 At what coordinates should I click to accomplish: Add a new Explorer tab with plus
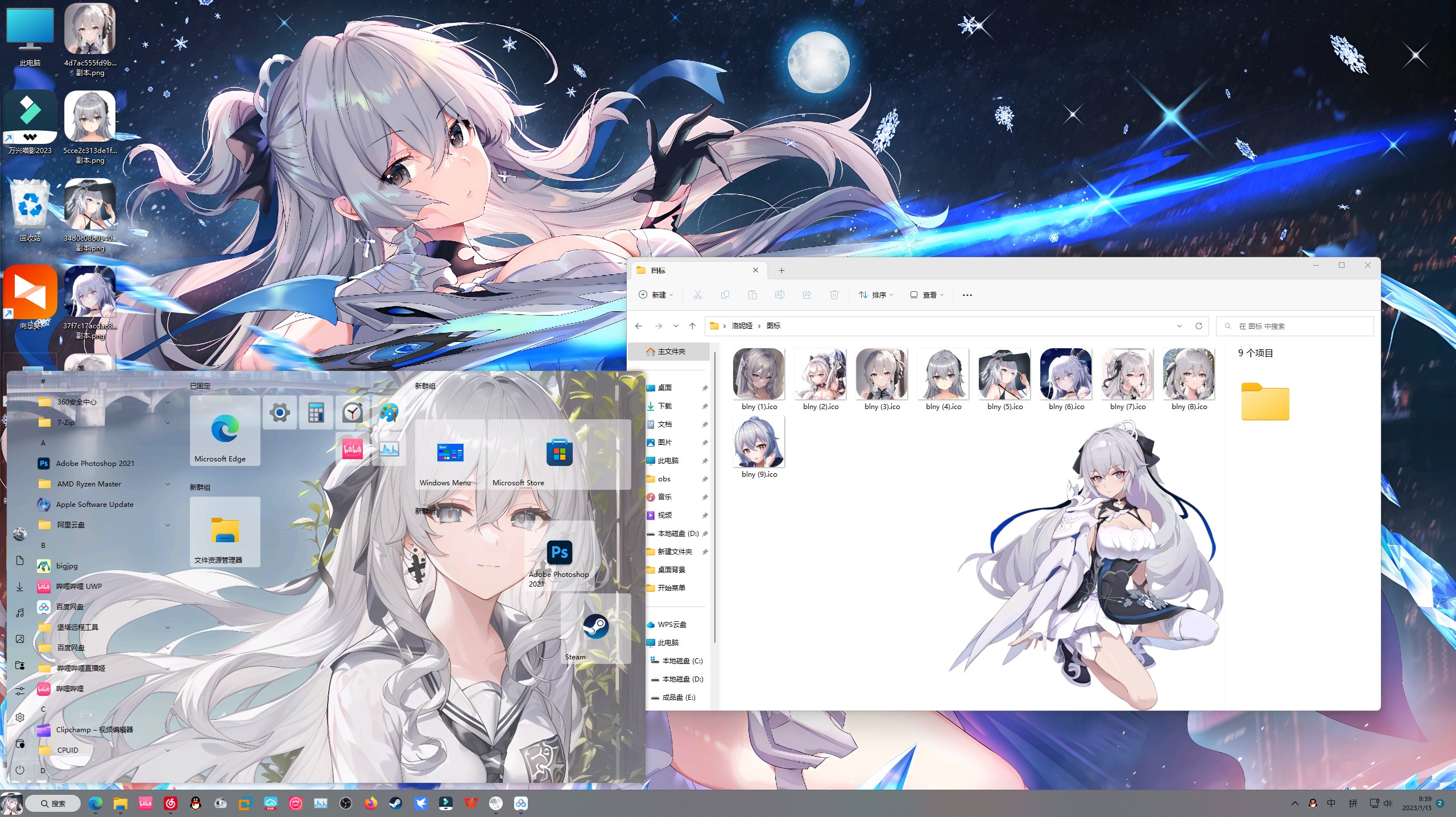[781, 271]
